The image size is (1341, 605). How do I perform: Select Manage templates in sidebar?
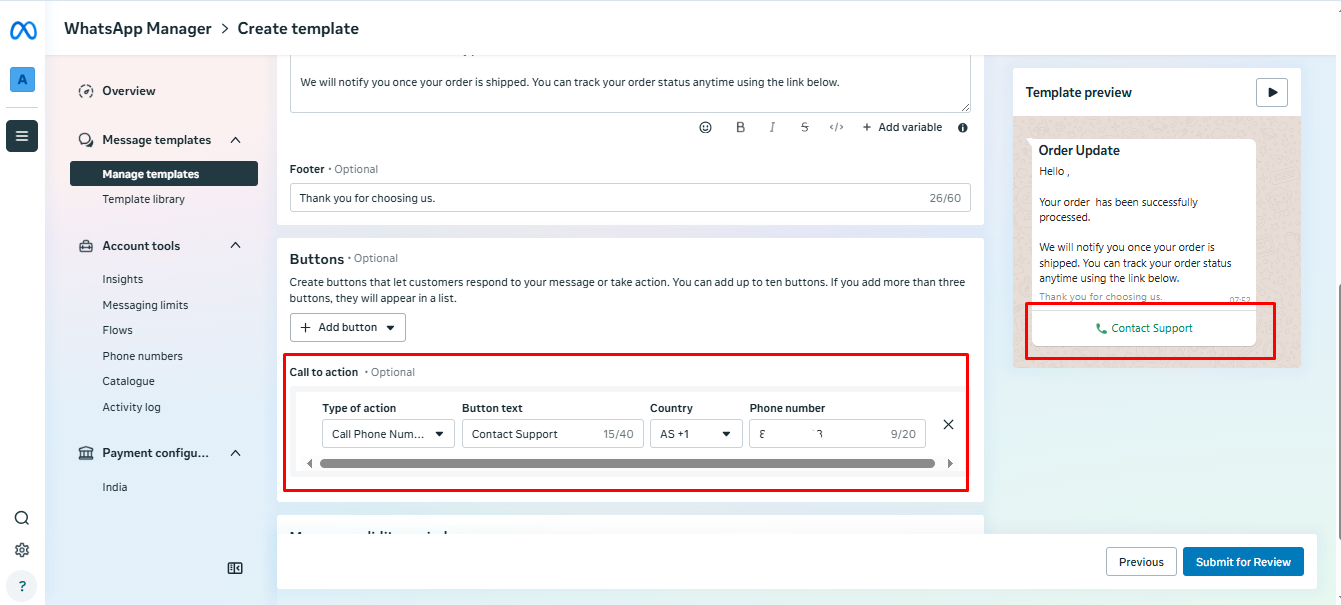[x=164, y=174]
